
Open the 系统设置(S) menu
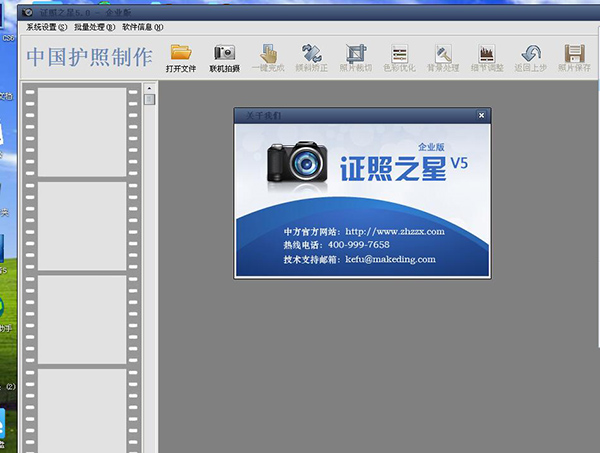pos(46,27)
